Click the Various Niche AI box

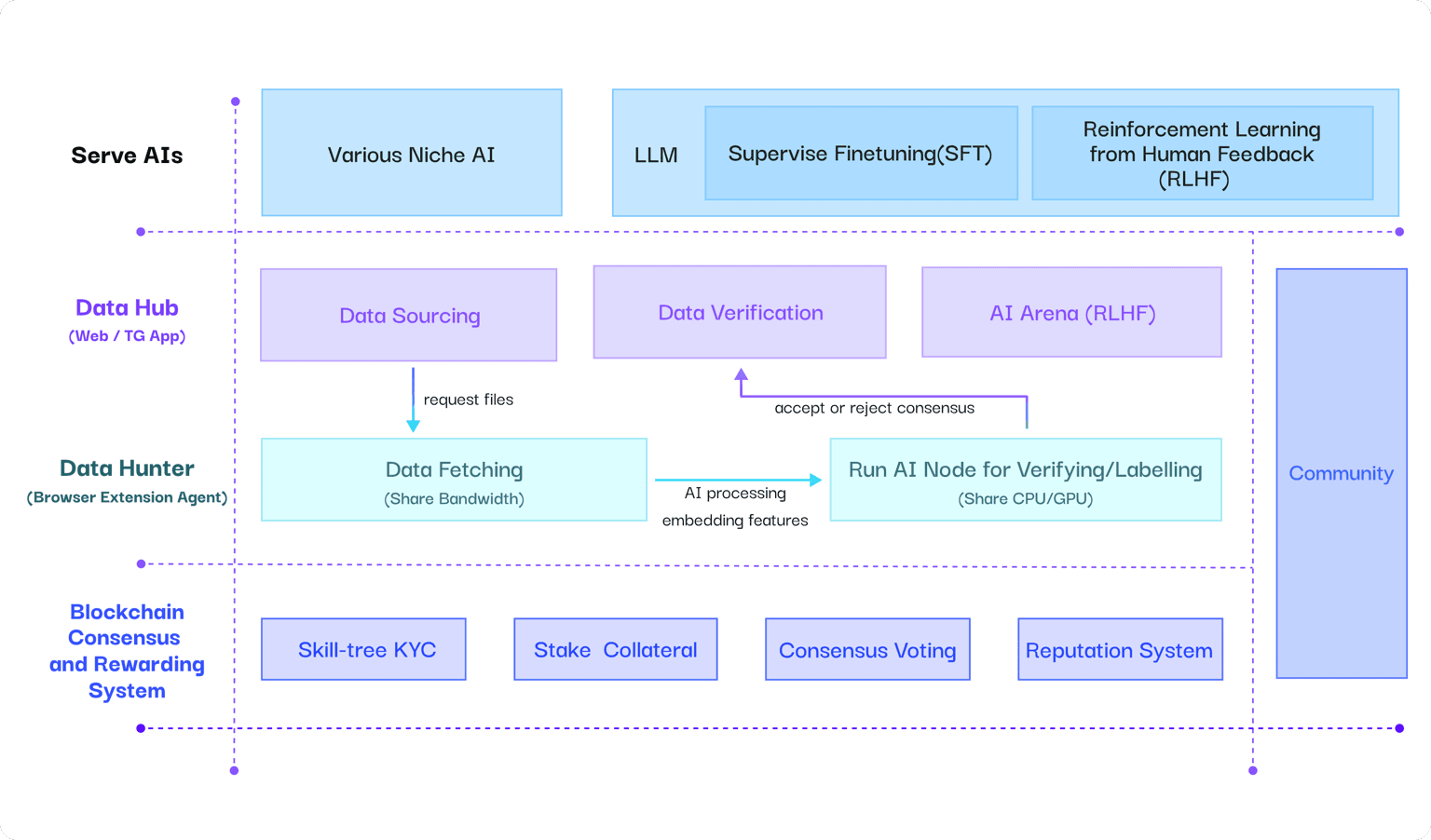(x=411, y=154)
